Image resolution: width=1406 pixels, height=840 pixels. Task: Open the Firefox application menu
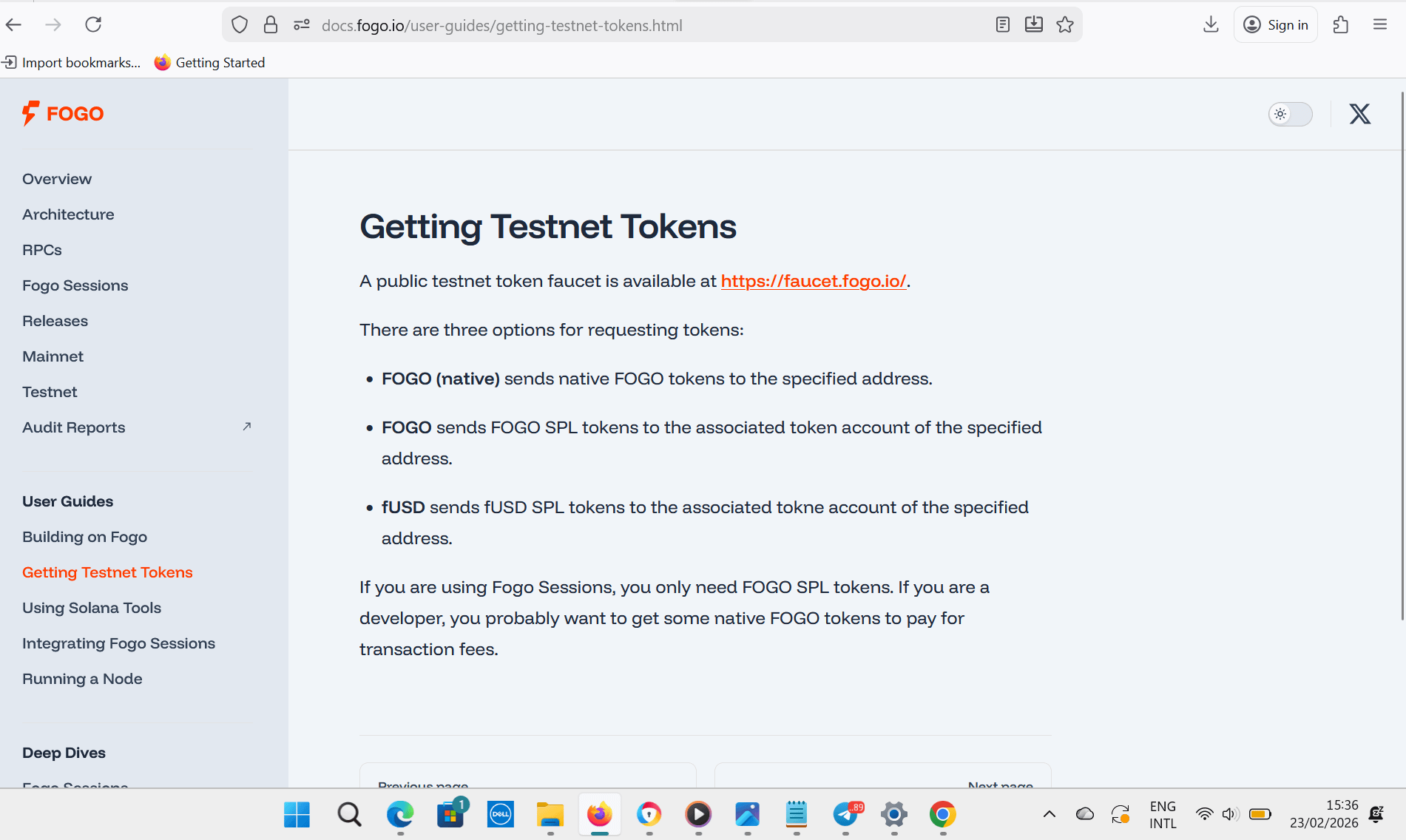(1380, 25)
